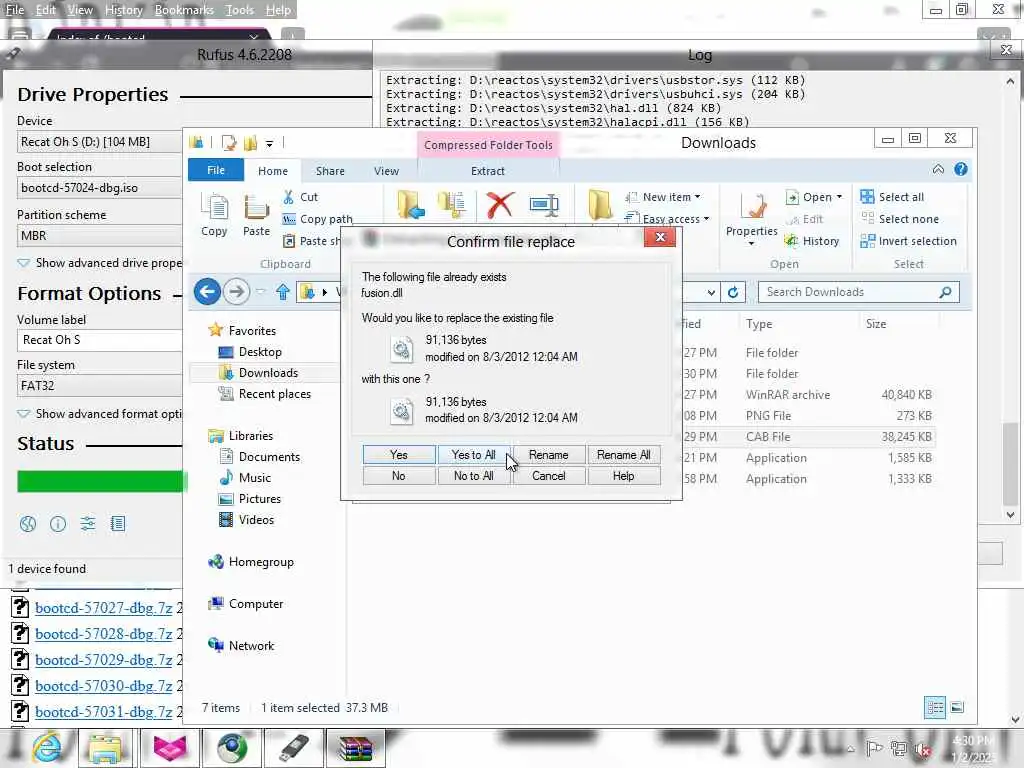This screenshot has width=1024, height=768.
Task: Click the Rufus Volume label field
Action: click(99, 340)
